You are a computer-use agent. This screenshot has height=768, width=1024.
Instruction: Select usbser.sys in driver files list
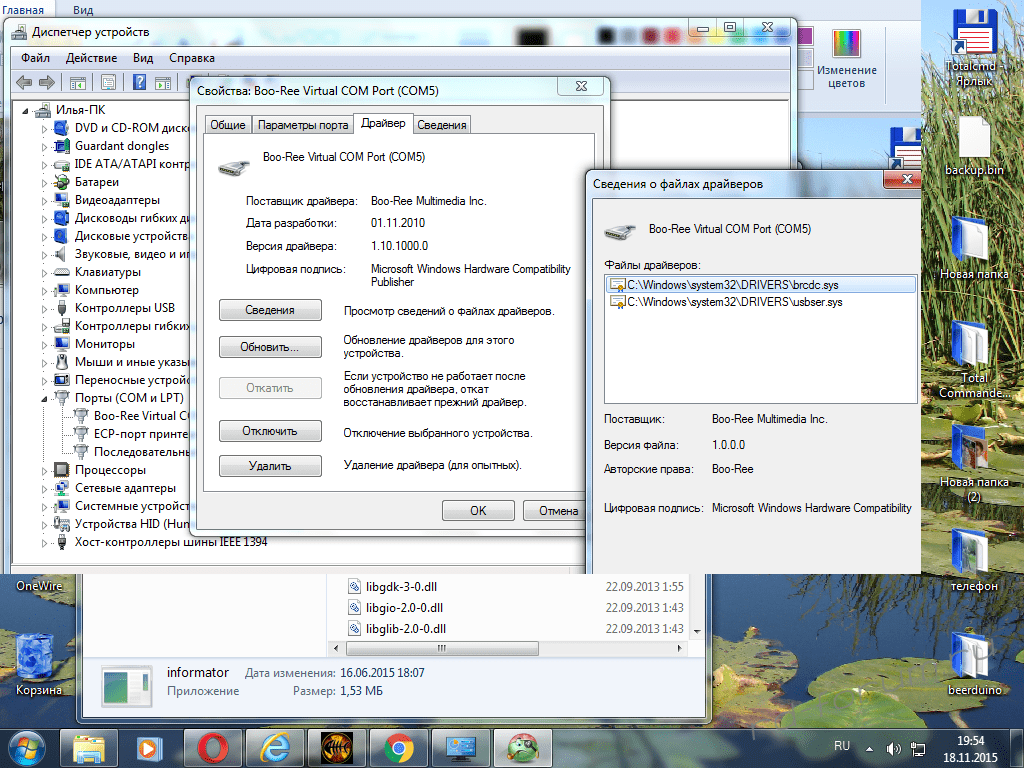[x=734, y=302]
